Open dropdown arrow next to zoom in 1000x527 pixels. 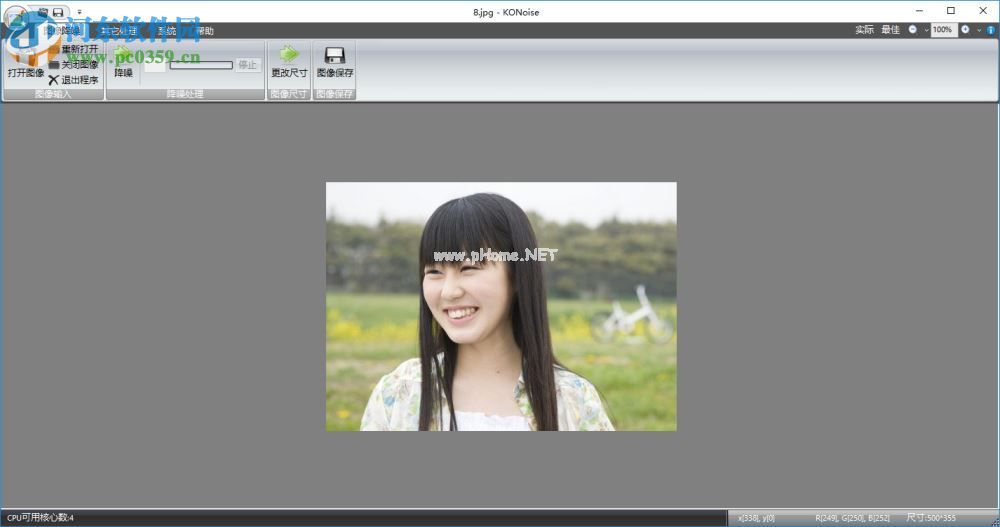coord(977,30)
